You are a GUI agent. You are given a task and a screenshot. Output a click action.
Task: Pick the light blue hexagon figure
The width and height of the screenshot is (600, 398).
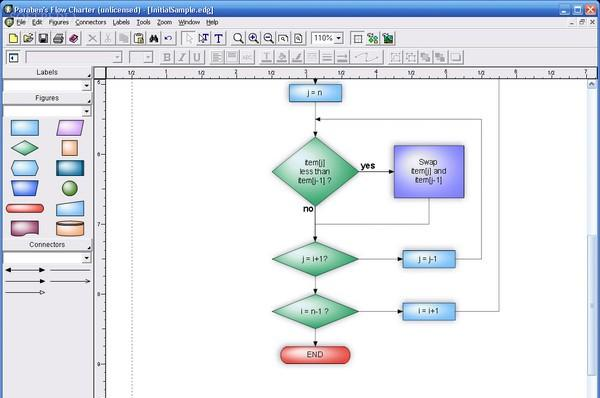coord(25,168)
